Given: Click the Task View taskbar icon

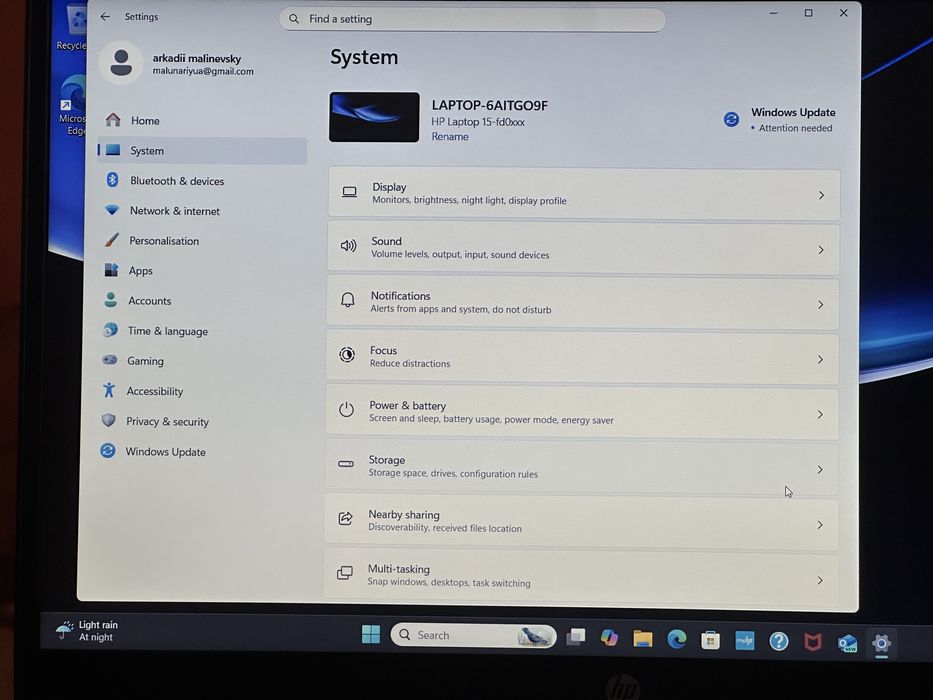Looking at the screenshot, I should (575, 637).
